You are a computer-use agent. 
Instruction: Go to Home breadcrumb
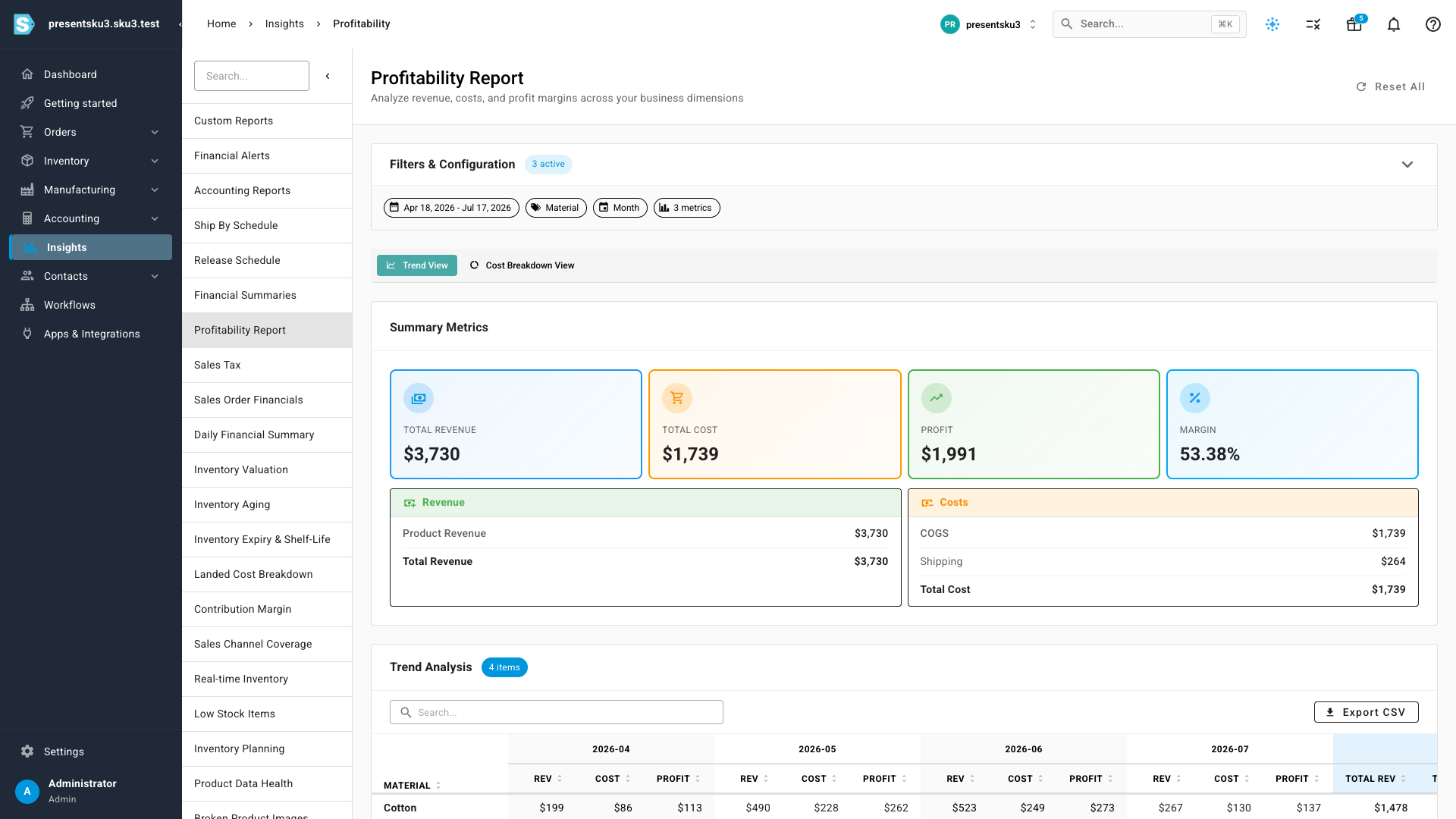point(221,24)
